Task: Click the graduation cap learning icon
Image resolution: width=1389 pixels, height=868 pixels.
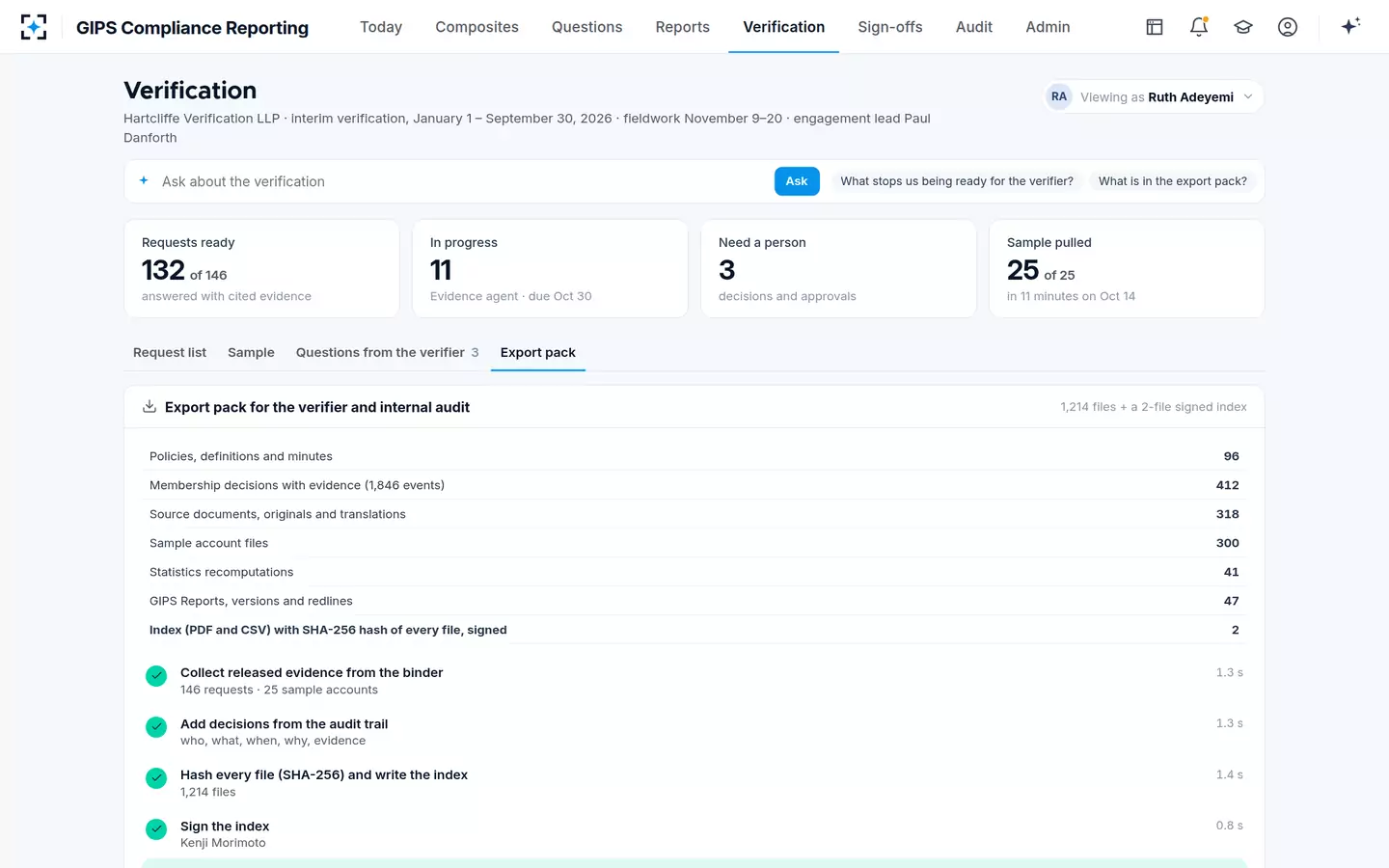Action: 1243,27
